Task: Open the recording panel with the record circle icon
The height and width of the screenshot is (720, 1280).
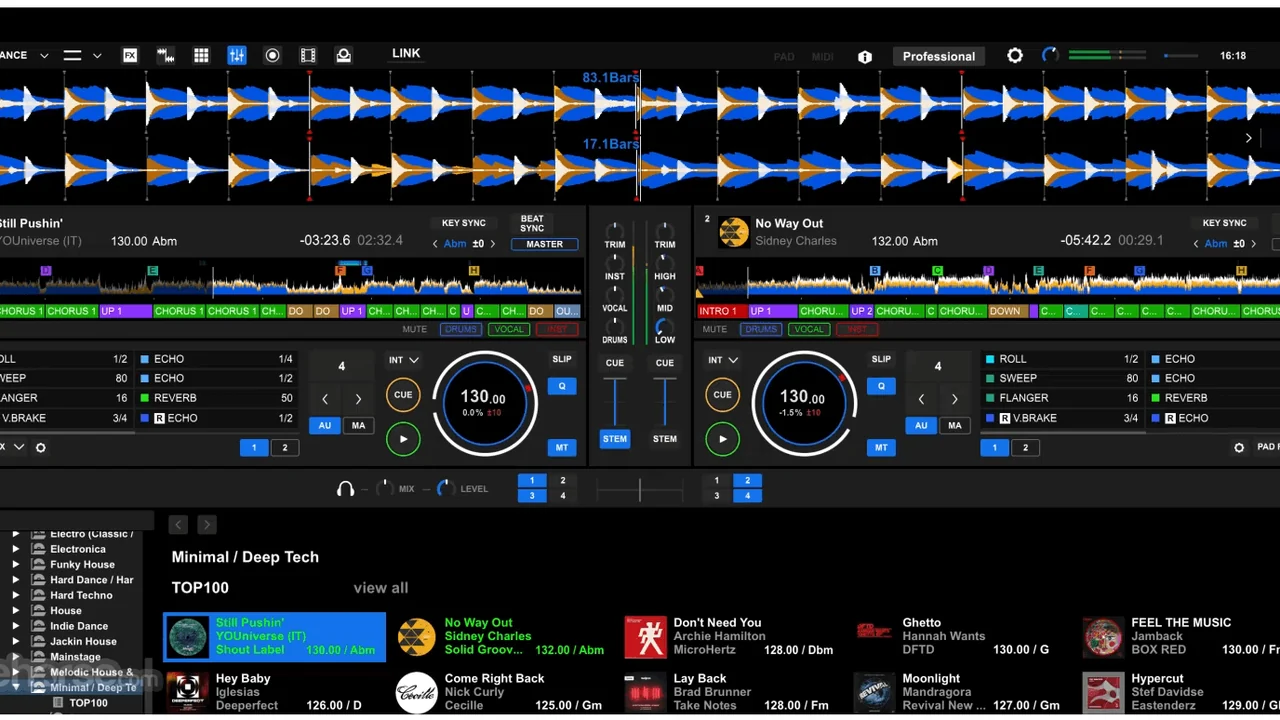Action: pyautogui.click(x=272, y=56)
